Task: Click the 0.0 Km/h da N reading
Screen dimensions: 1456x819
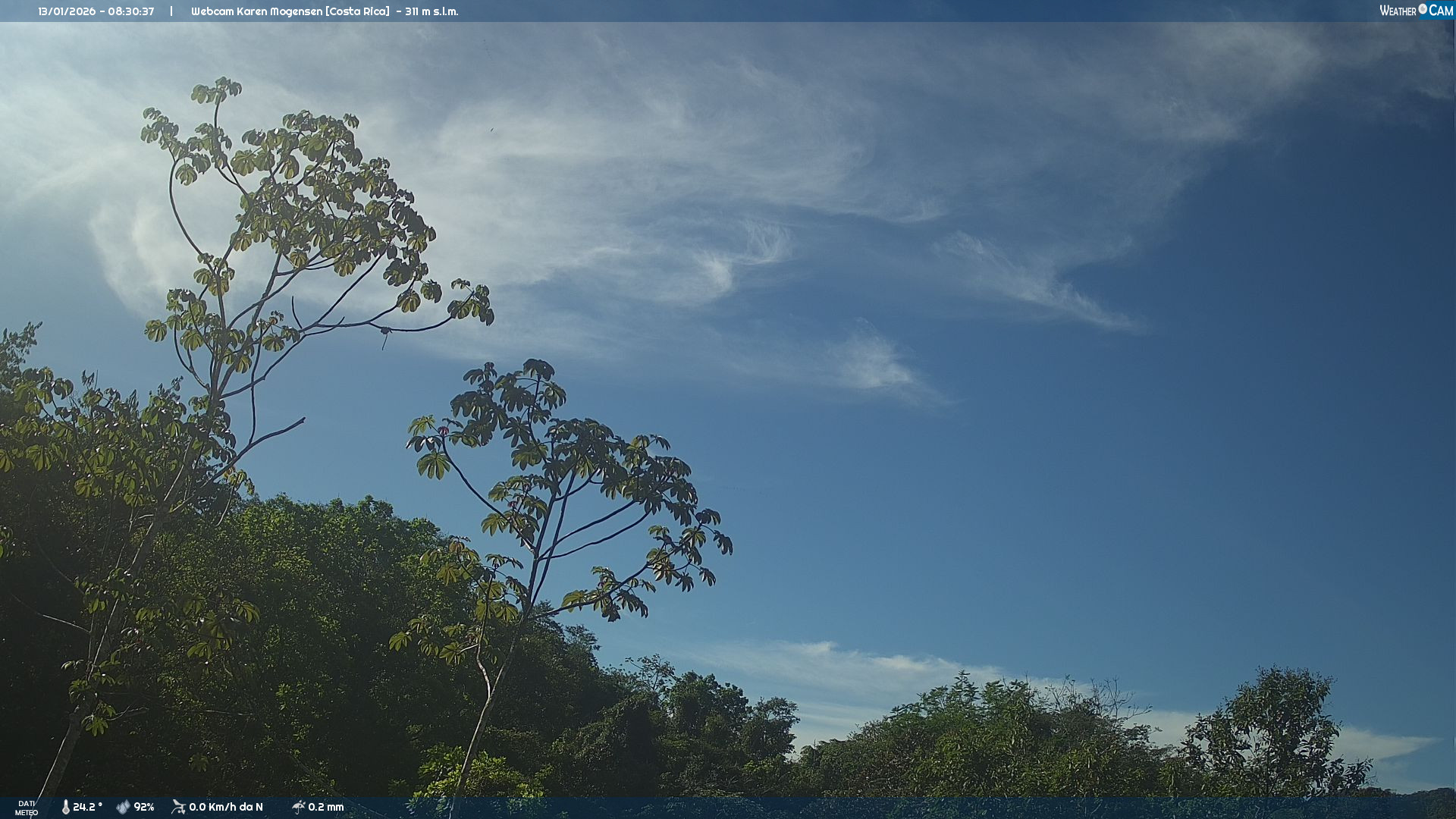Action: tap(226, 808)
